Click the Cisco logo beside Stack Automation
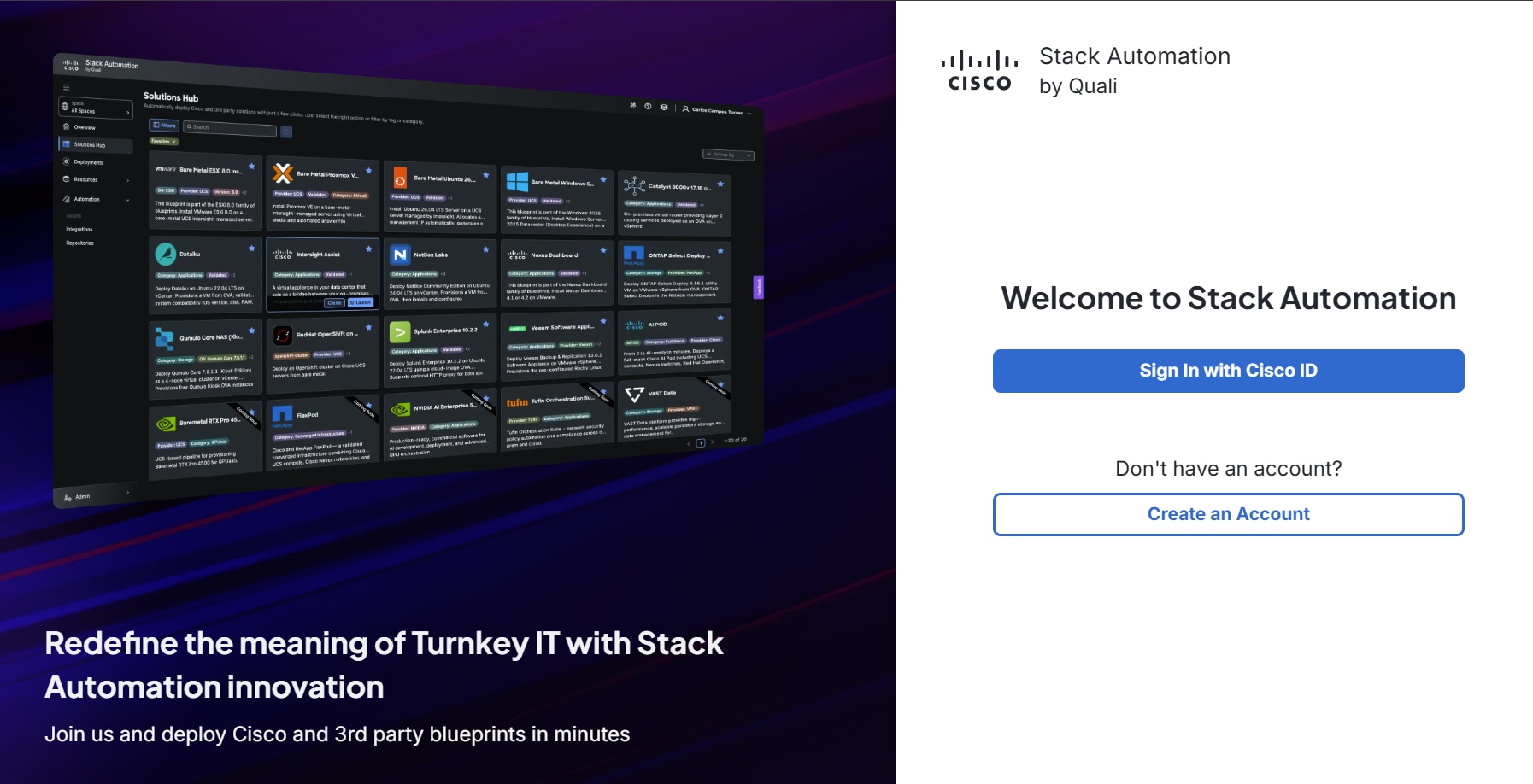 [x=979, y=71]
